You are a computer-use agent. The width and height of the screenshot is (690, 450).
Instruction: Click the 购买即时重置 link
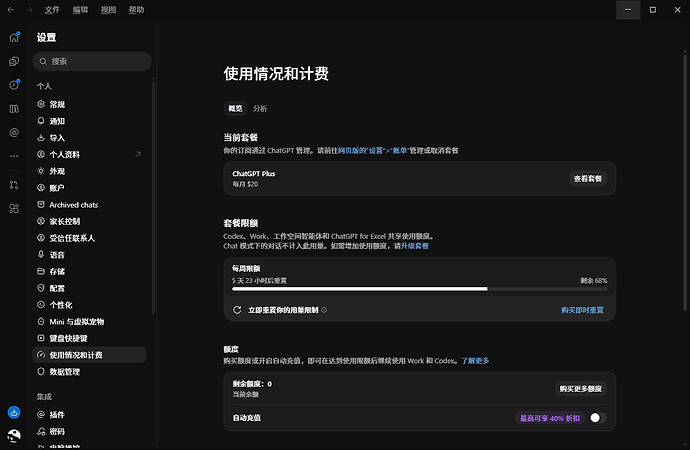coord(582,310)
